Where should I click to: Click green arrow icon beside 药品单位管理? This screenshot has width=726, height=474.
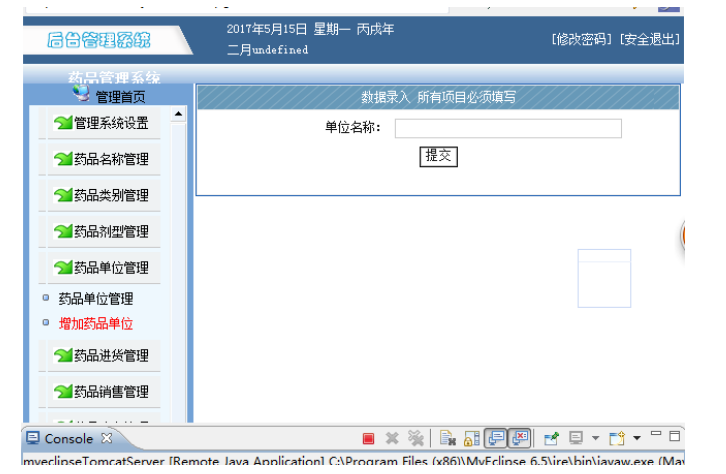tap(63, 268)
